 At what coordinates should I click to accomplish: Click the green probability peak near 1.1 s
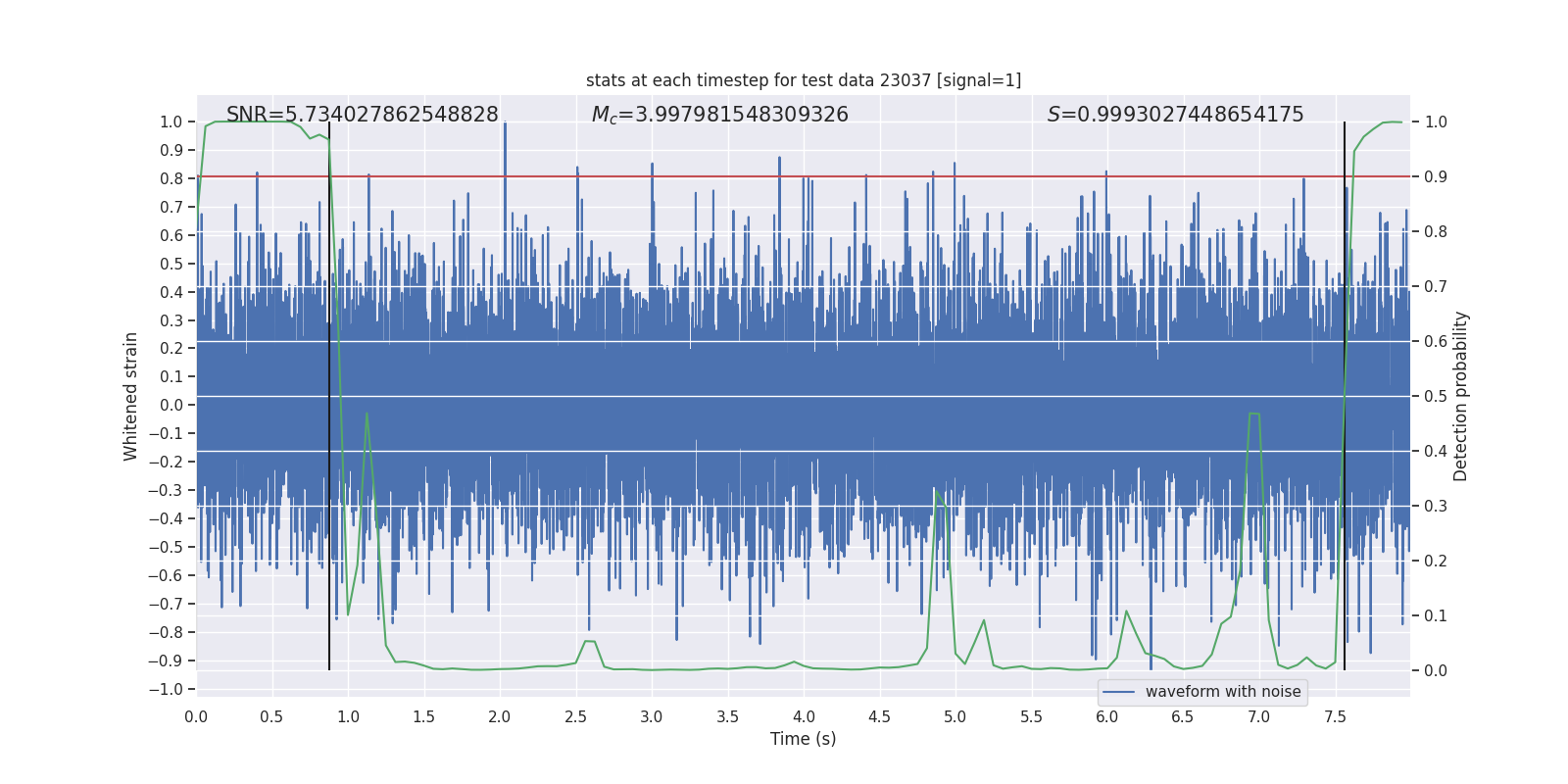point(367,415)
